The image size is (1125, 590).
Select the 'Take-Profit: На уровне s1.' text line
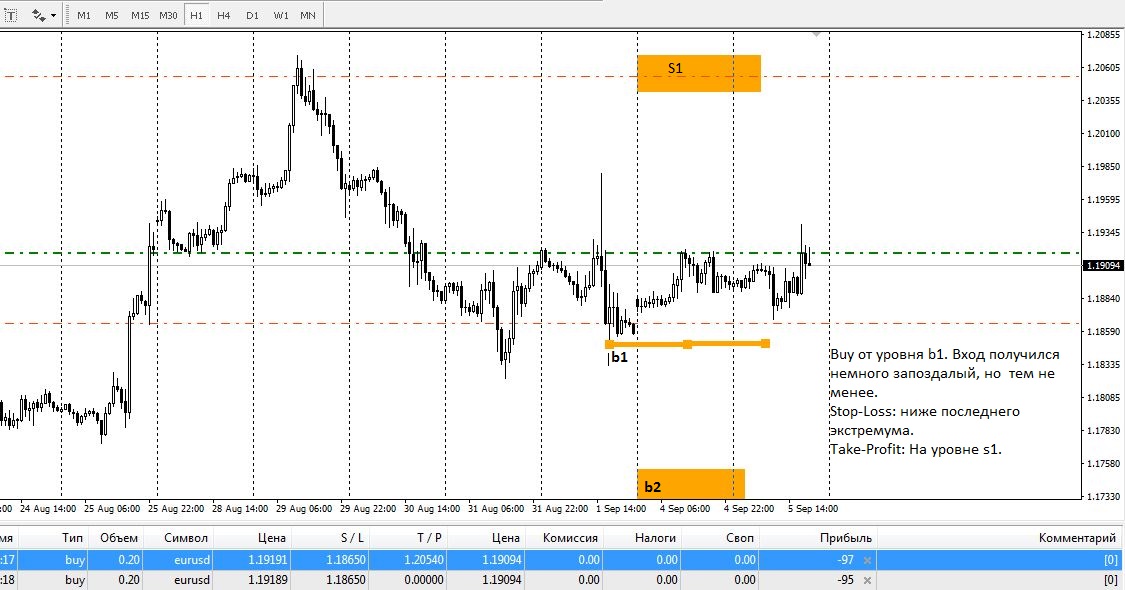point(915,449)
